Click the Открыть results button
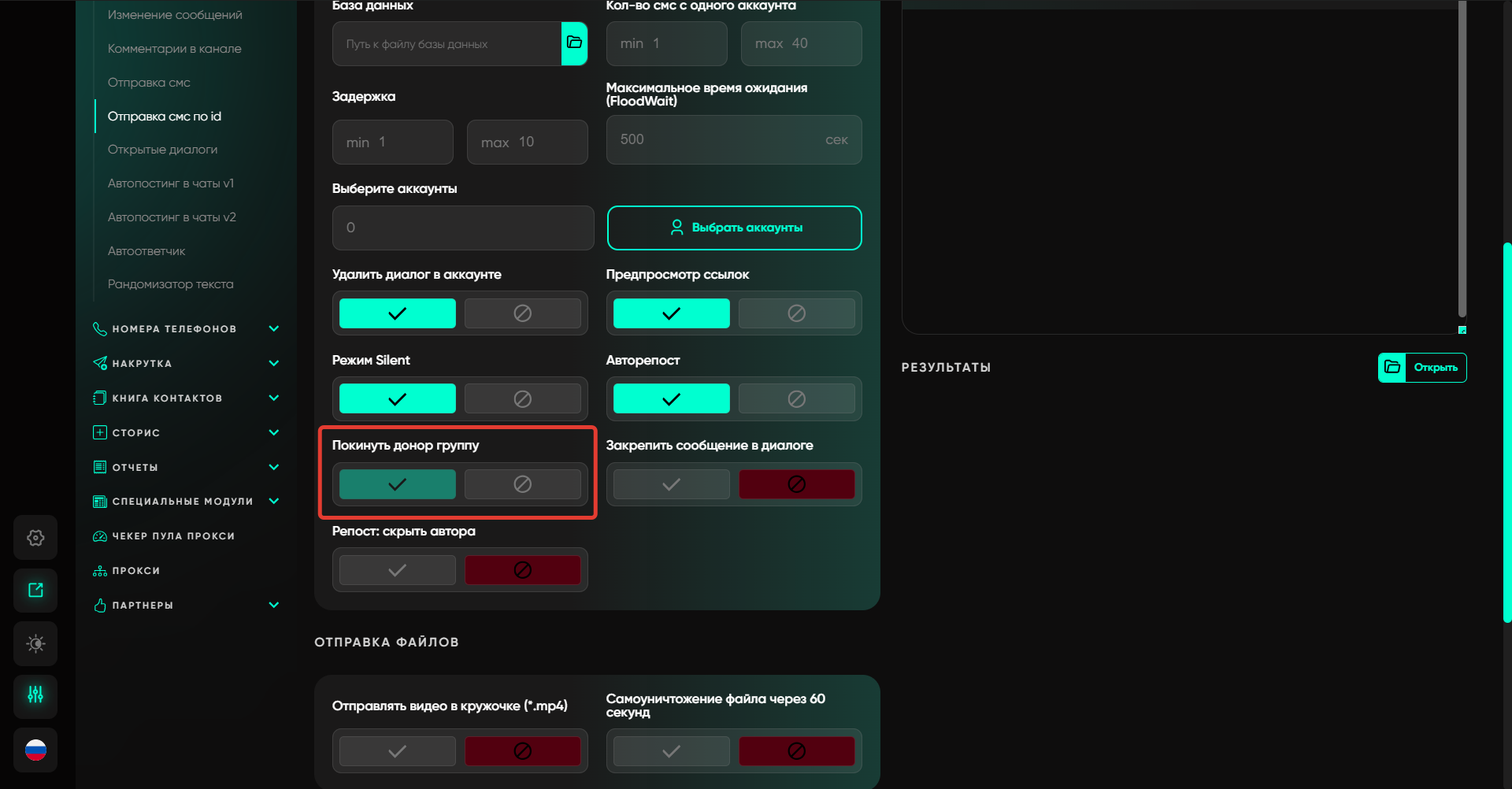Viewport: 1512px width, 789px height. (x=1422, y=368)
